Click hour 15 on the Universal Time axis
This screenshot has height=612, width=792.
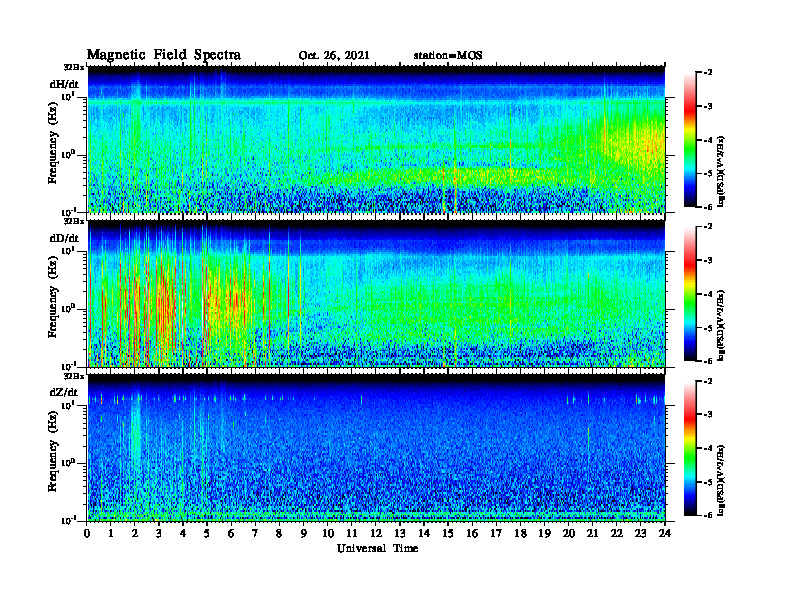[x=448, y=534]
